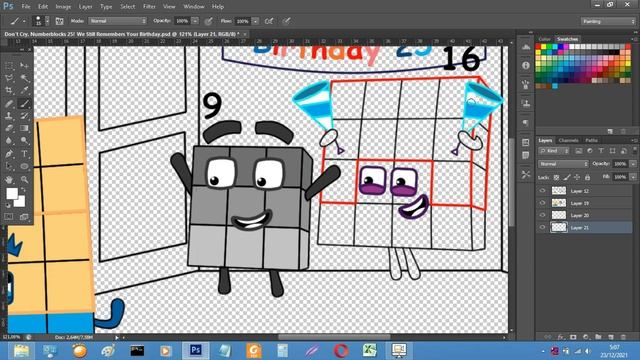Select Layer 19 thumbnail
This screenshot has width=640, height=360.
559,203
